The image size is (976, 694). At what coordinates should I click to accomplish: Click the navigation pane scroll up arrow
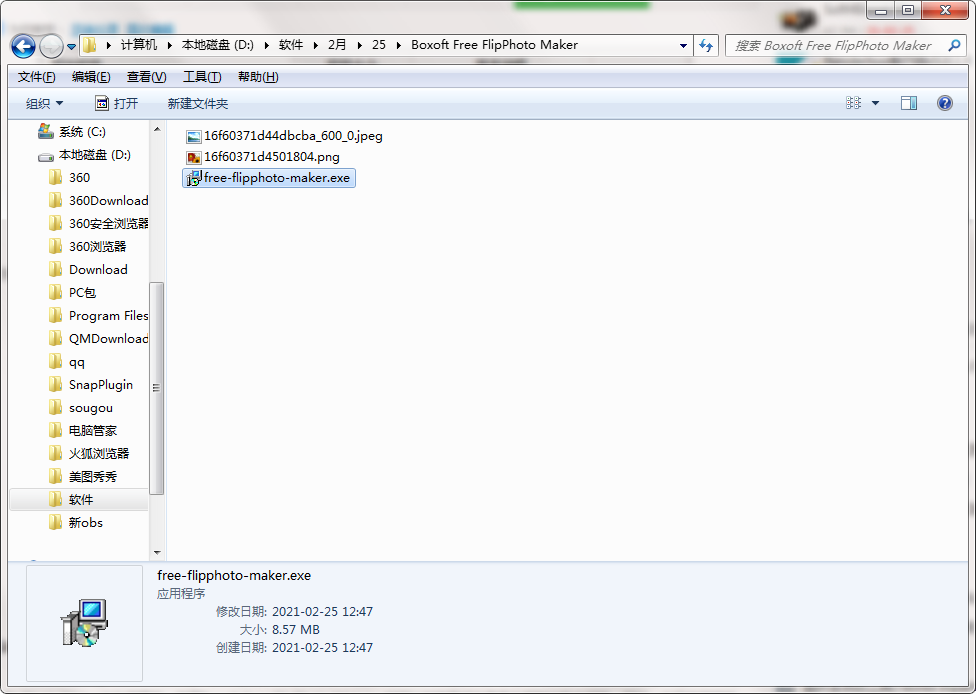pyautogui.click(x=157, y=129)
